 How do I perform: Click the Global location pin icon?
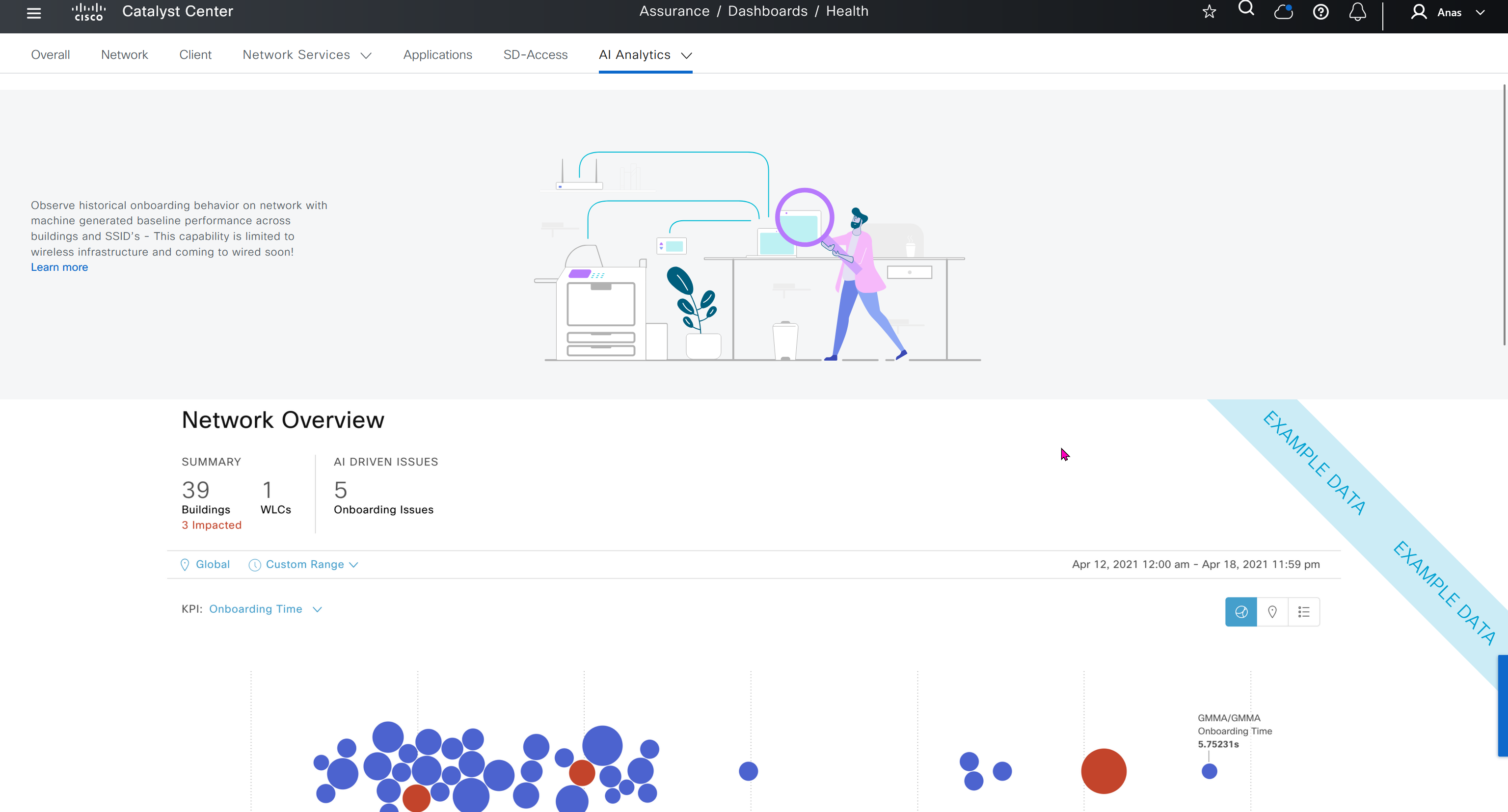[x=185, y=565]
